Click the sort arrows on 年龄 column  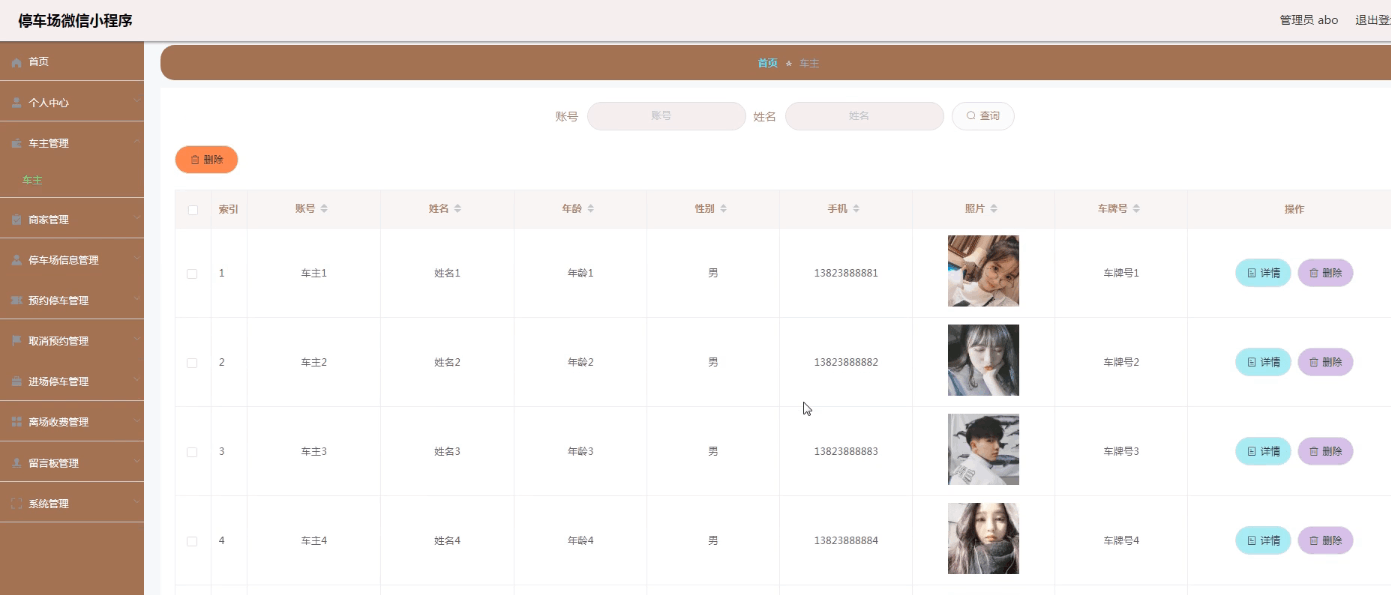coord(591,209)
